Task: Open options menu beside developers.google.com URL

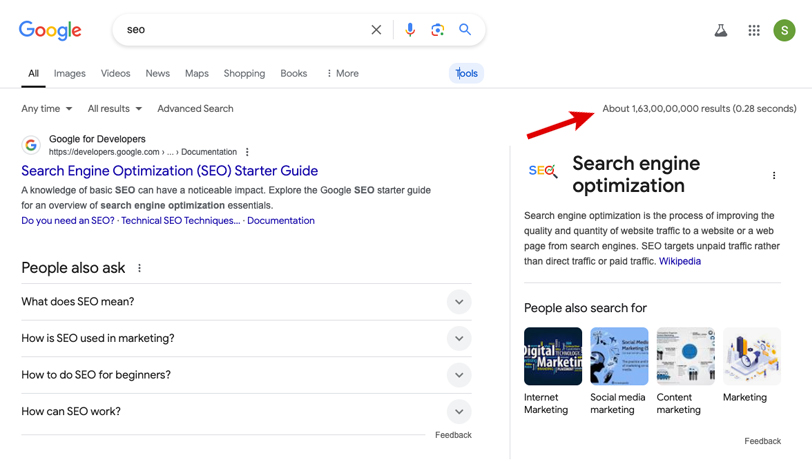Action: (247, 152)
